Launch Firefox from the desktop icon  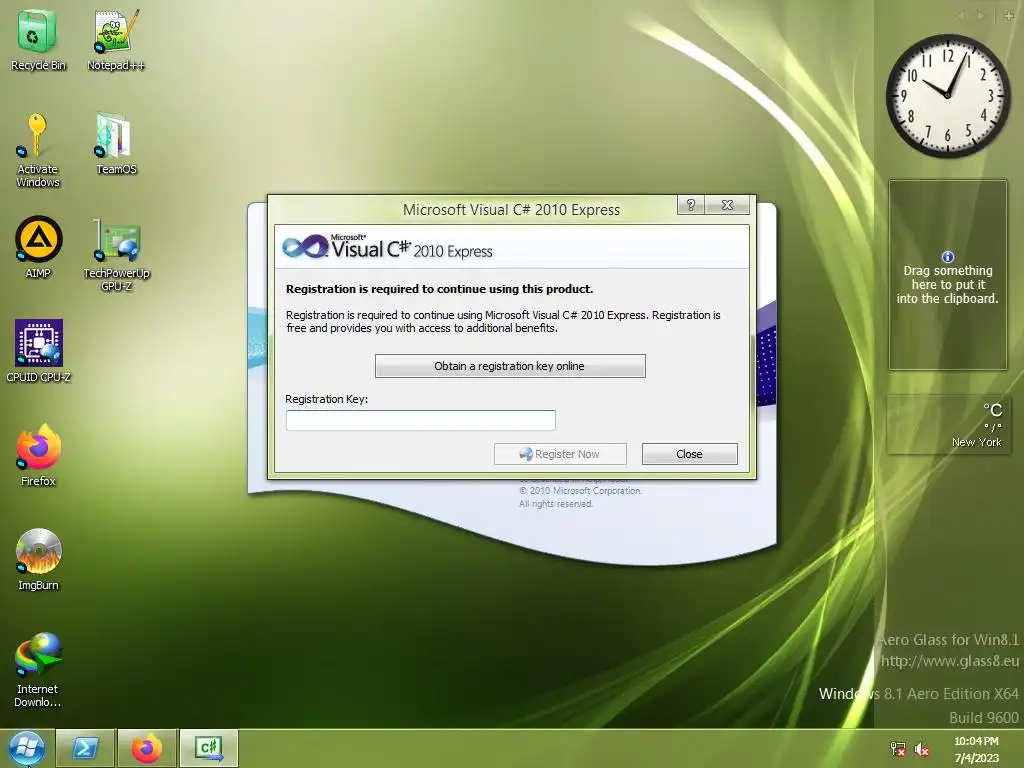[x=38, y=455]
